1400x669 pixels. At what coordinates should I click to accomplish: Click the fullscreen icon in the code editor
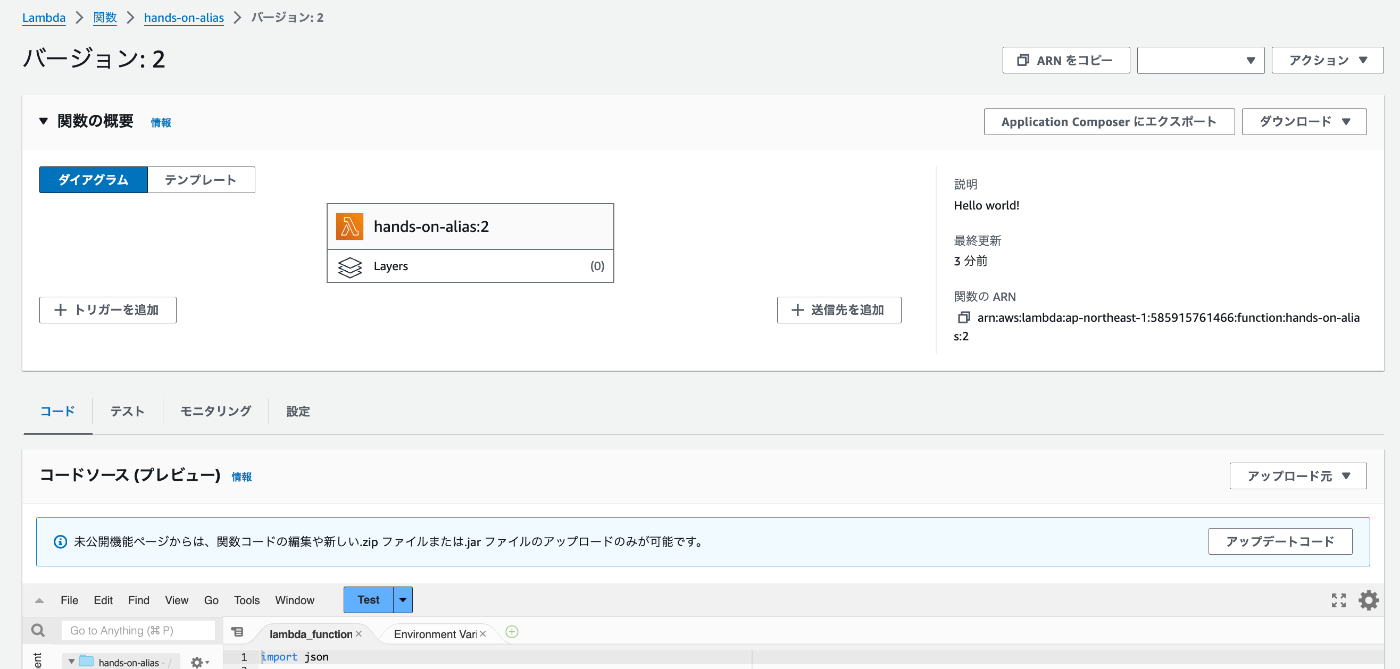click(1339, 600)
